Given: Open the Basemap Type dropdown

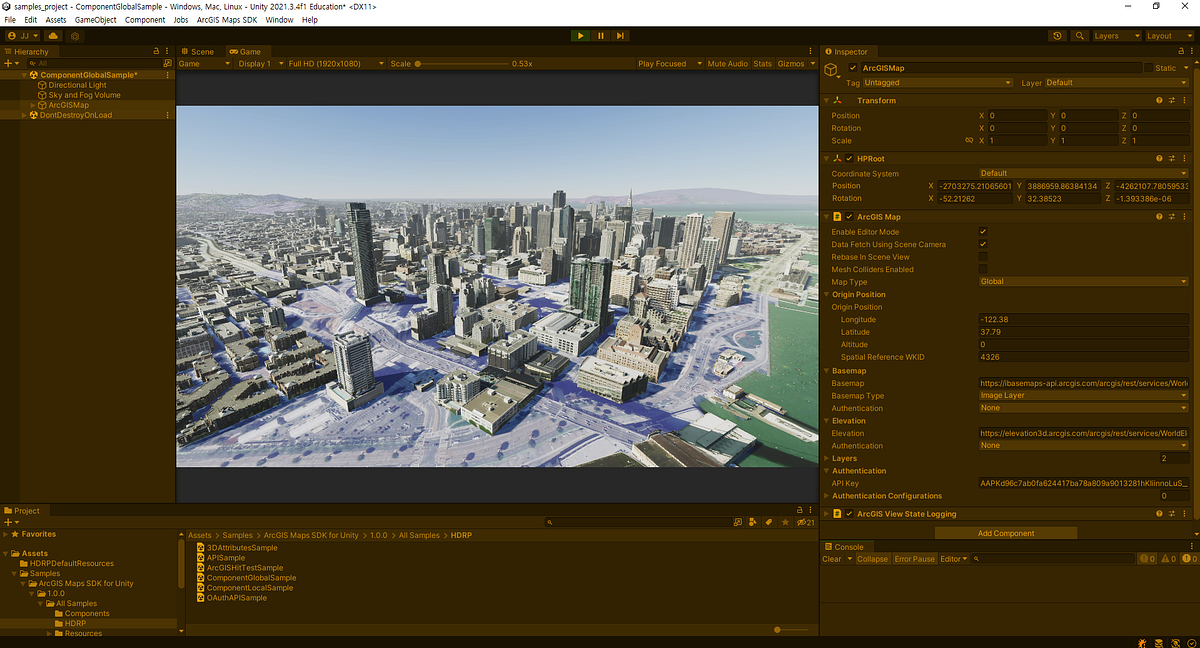Looking at the screenshot, I should click(1083, 395).
